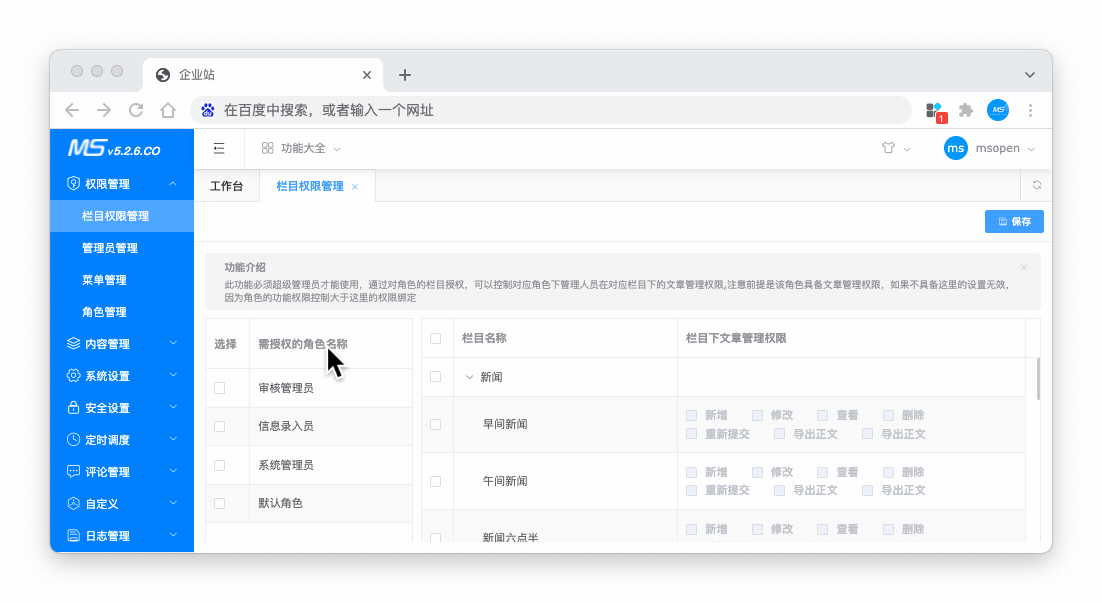Image resolution: width=1102 pixels, height=603 pixels.
Task: Click the browser address bar
Action: click(550, 110)
